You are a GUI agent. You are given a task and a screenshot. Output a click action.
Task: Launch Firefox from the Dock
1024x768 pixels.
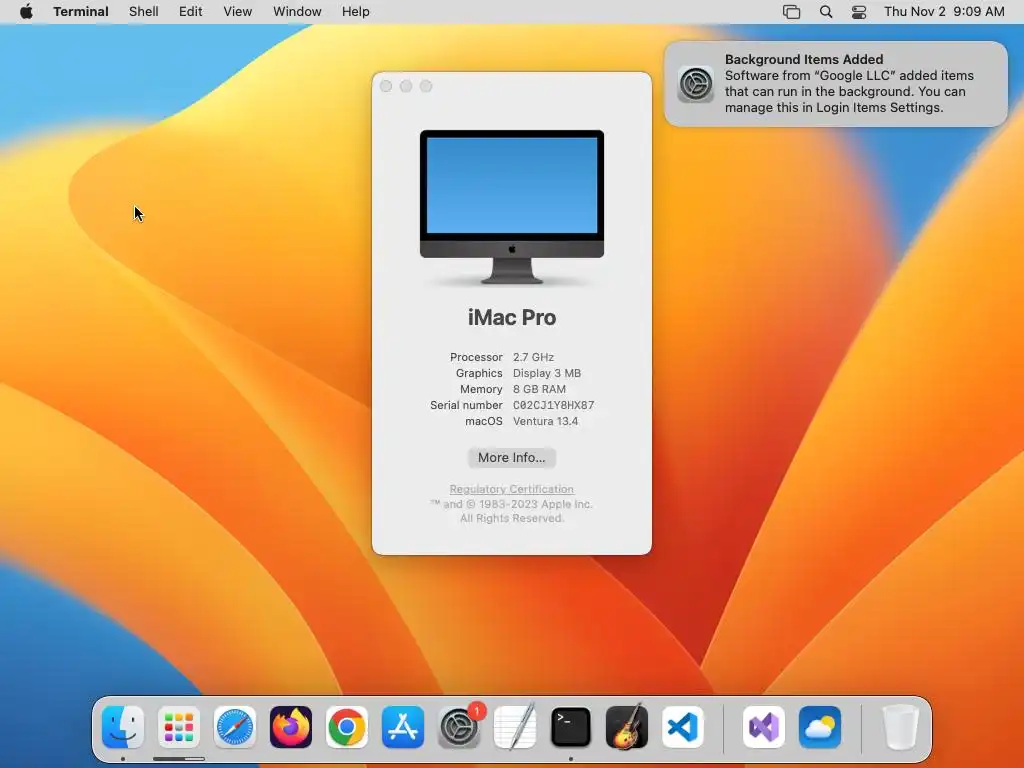pos(291,727)
